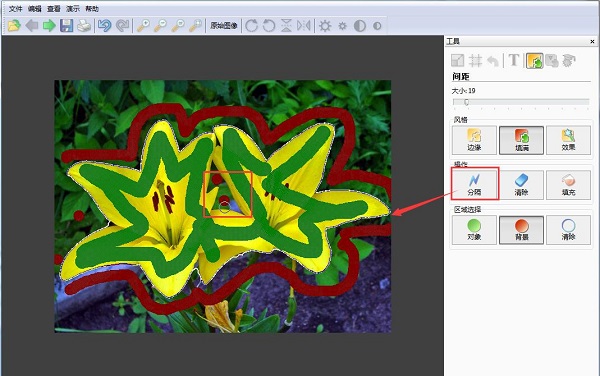The image size is (600, 376).
Task: Undo last action with blue arrow
Action: click(x=104, y=26)
